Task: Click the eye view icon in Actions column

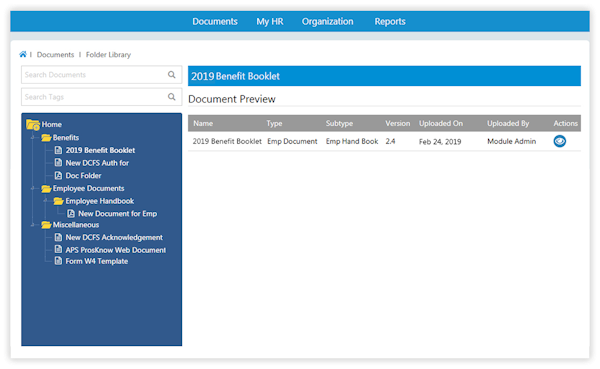Action: click(x=559, y=141)
